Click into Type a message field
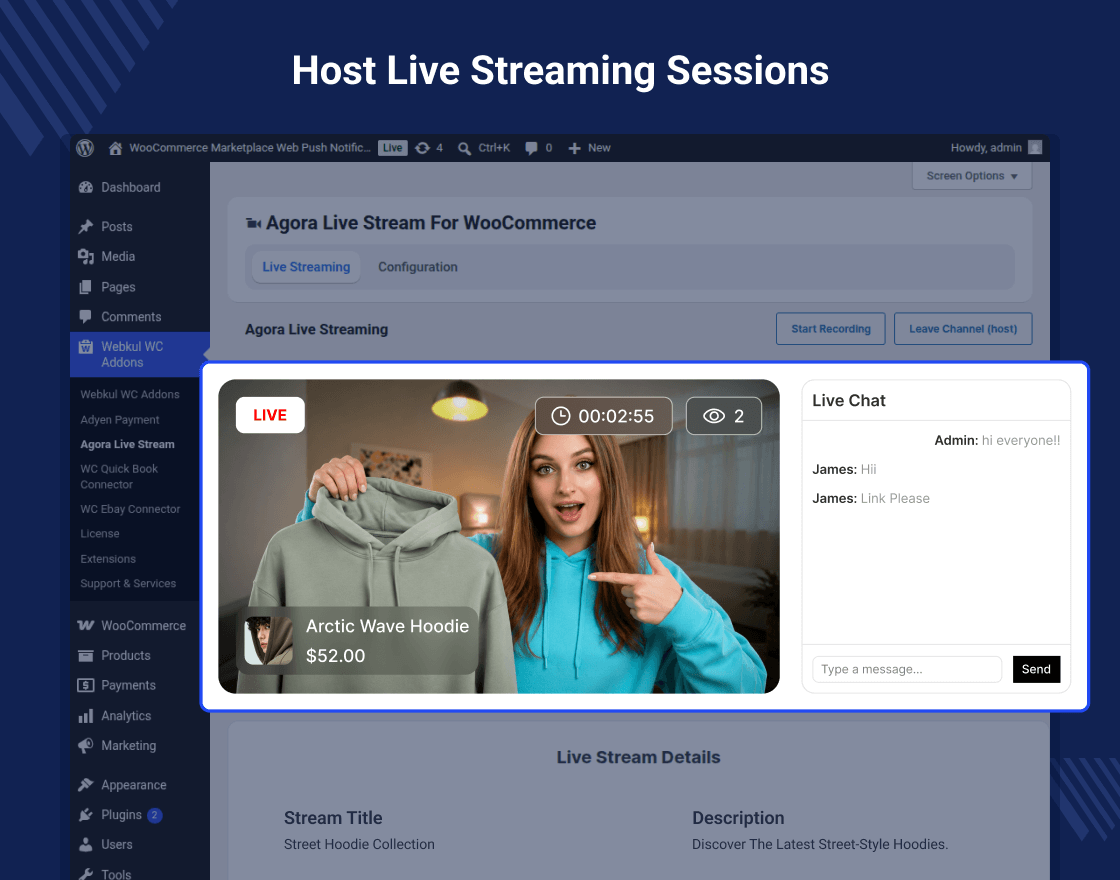Viewport: 1120px width, 880px height. 906,669
